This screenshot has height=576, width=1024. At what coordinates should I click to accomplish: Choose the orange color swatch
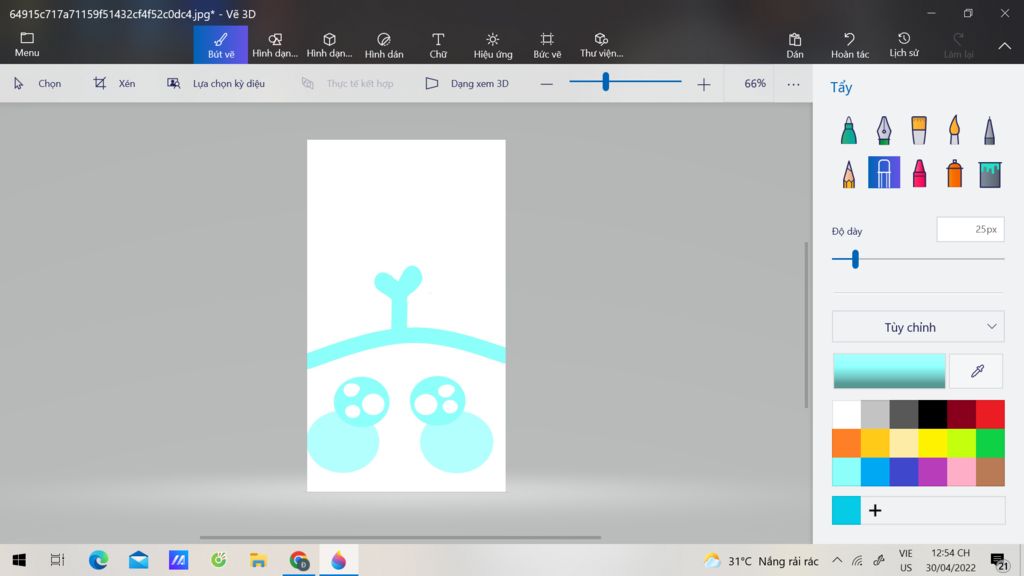[x=846, y=443]
